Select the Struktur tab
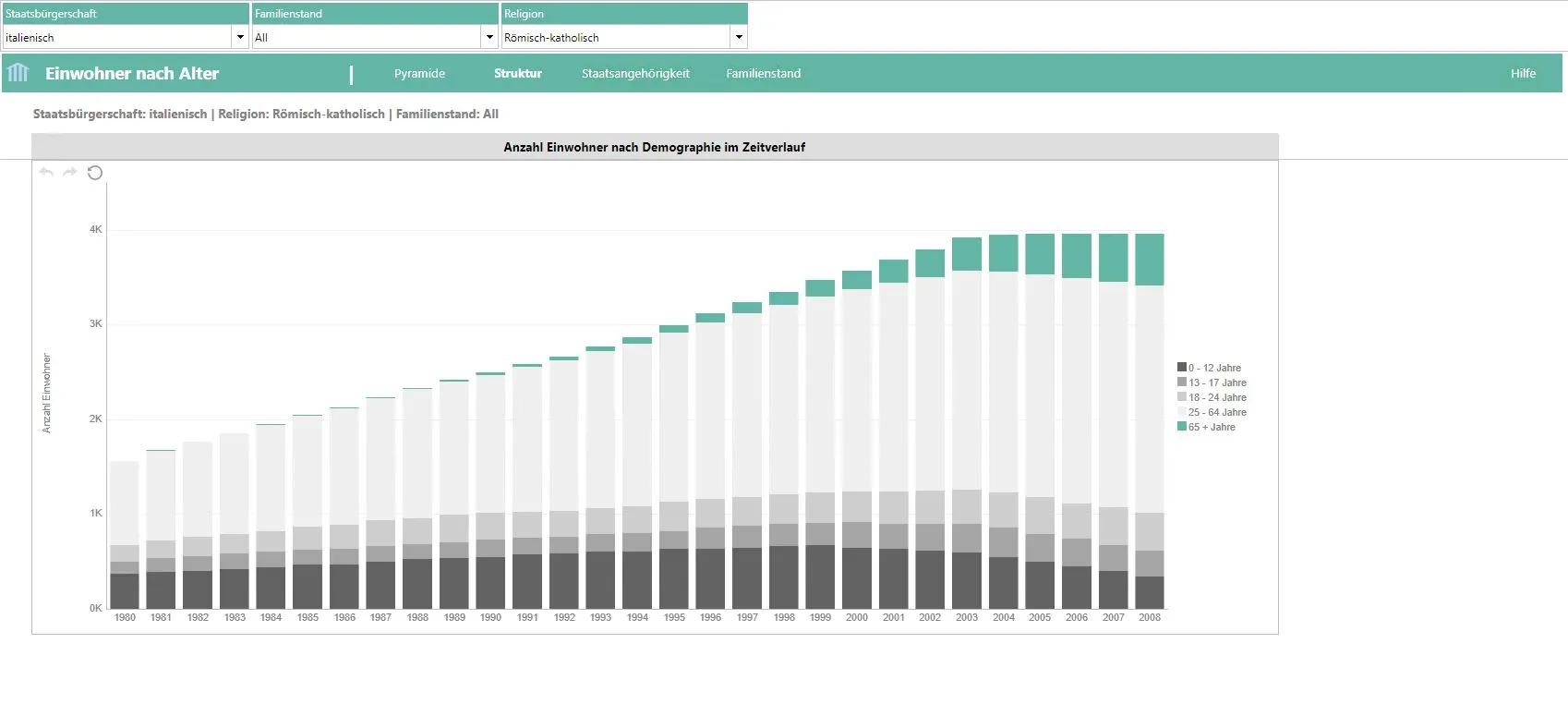Viewport: 1568px width, 704px height. (x=517, y=74)
